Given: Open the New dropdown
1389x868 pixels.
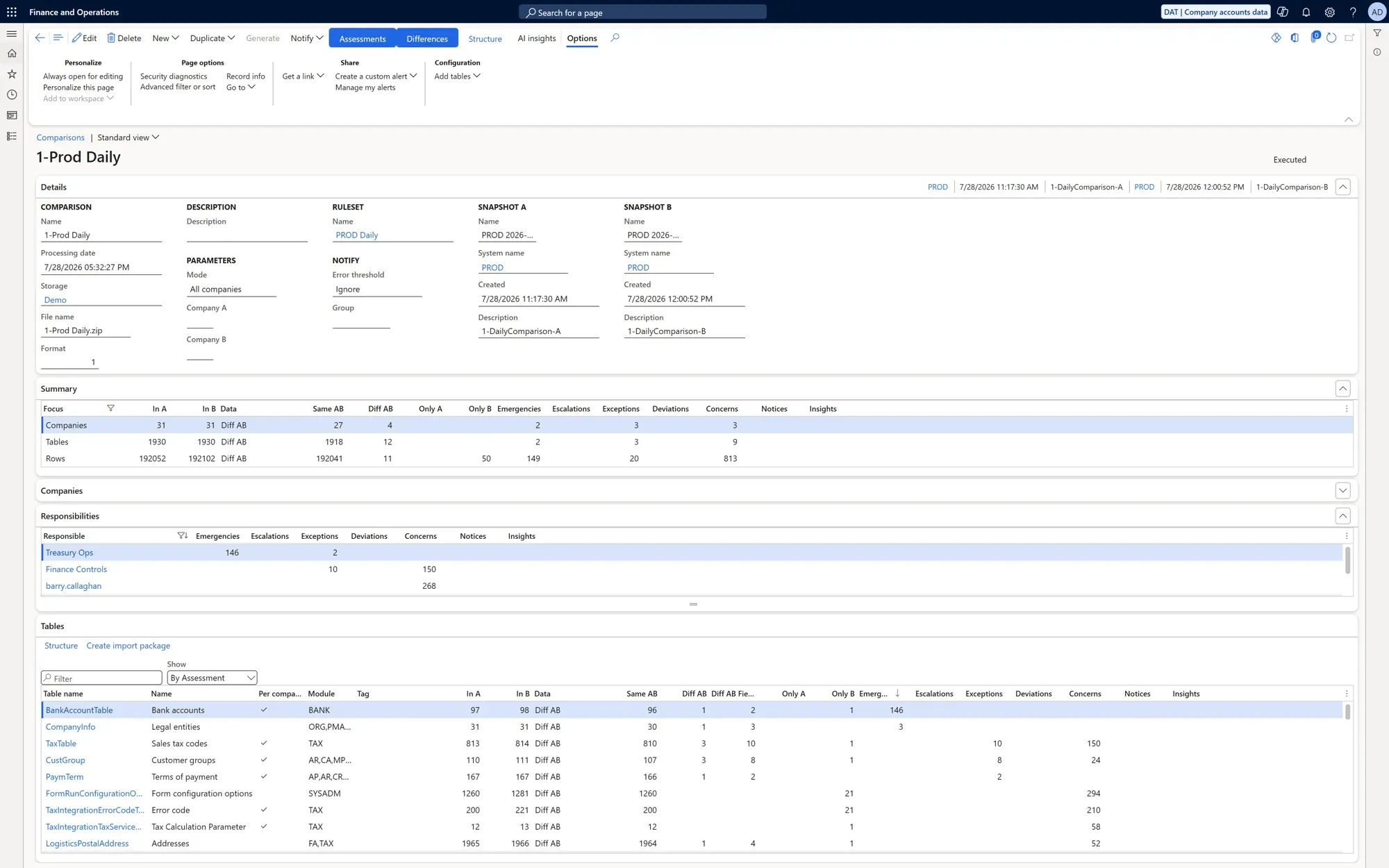Looking at the screenshot, I should coord(165,38).
